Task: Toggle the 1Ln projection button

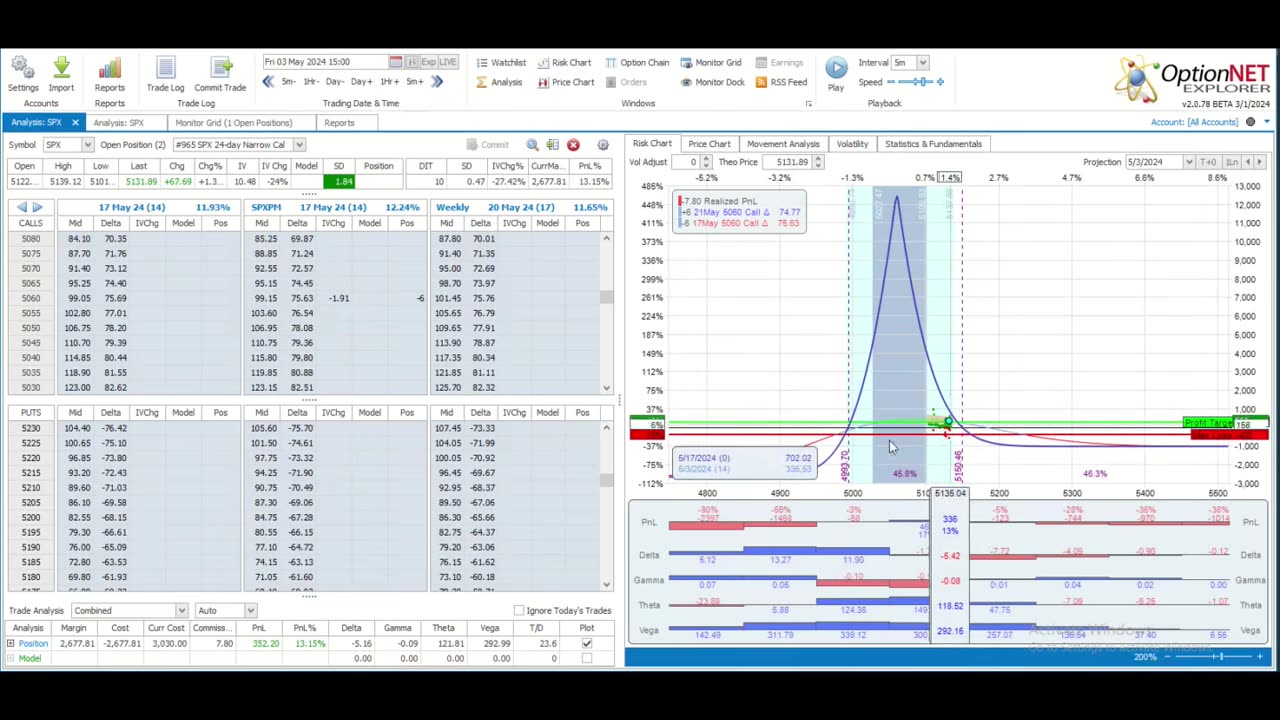Action: pos(1232,162)
